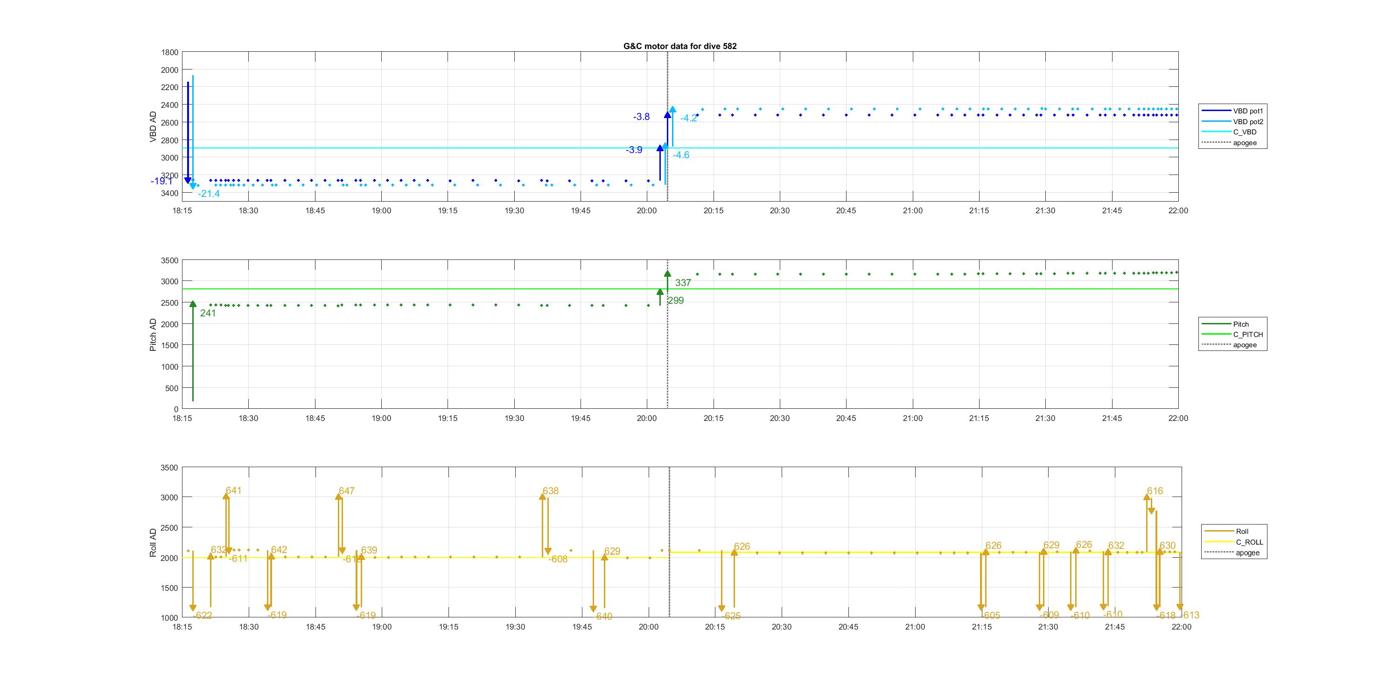Viewport: 1400px width, 693px height.
Task: Click the '-19.1' annotation in the VBD plot
Action: point(162,181)
